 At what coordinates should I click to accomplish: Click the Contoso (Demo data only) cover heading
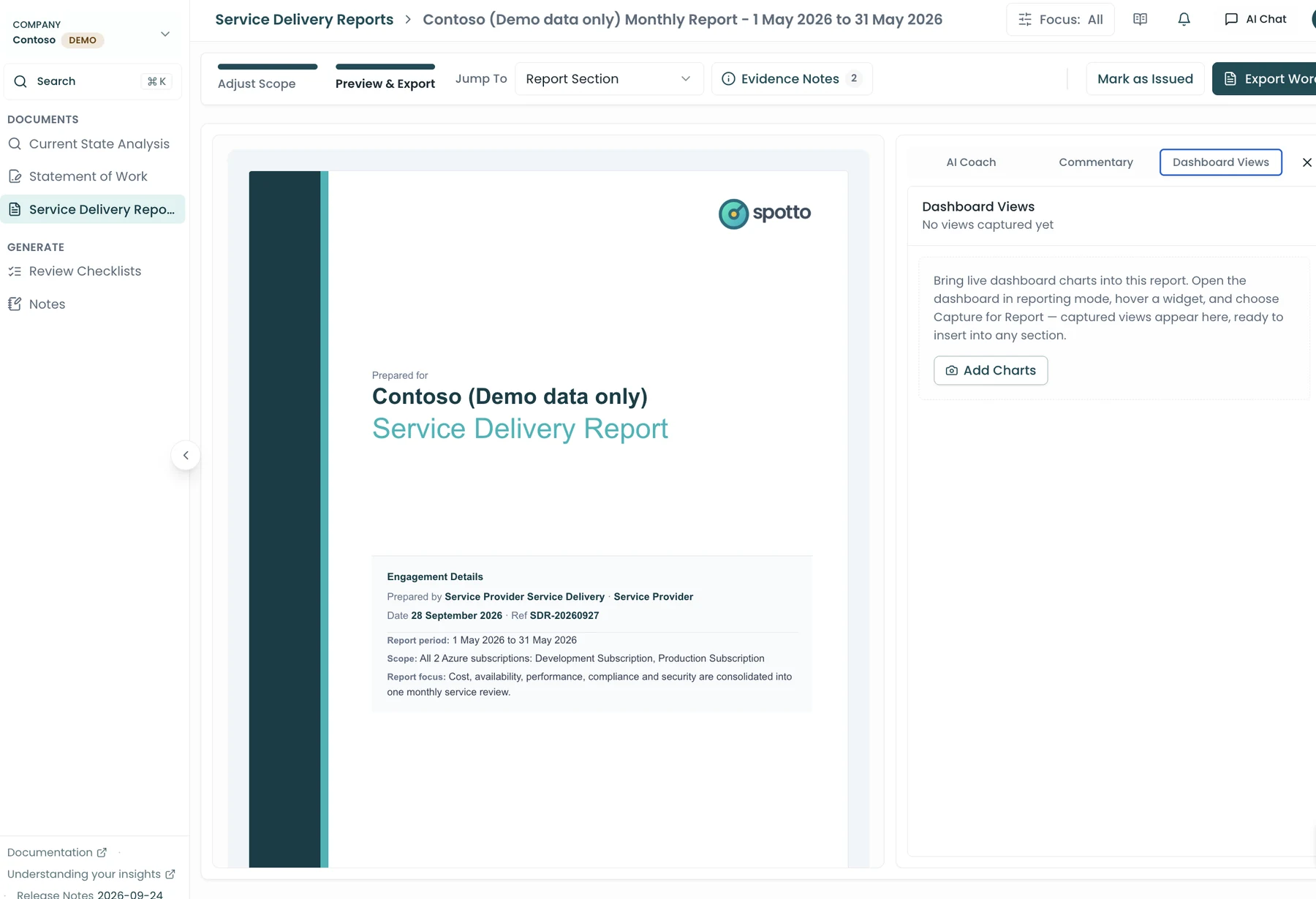(x=510, y=396)
